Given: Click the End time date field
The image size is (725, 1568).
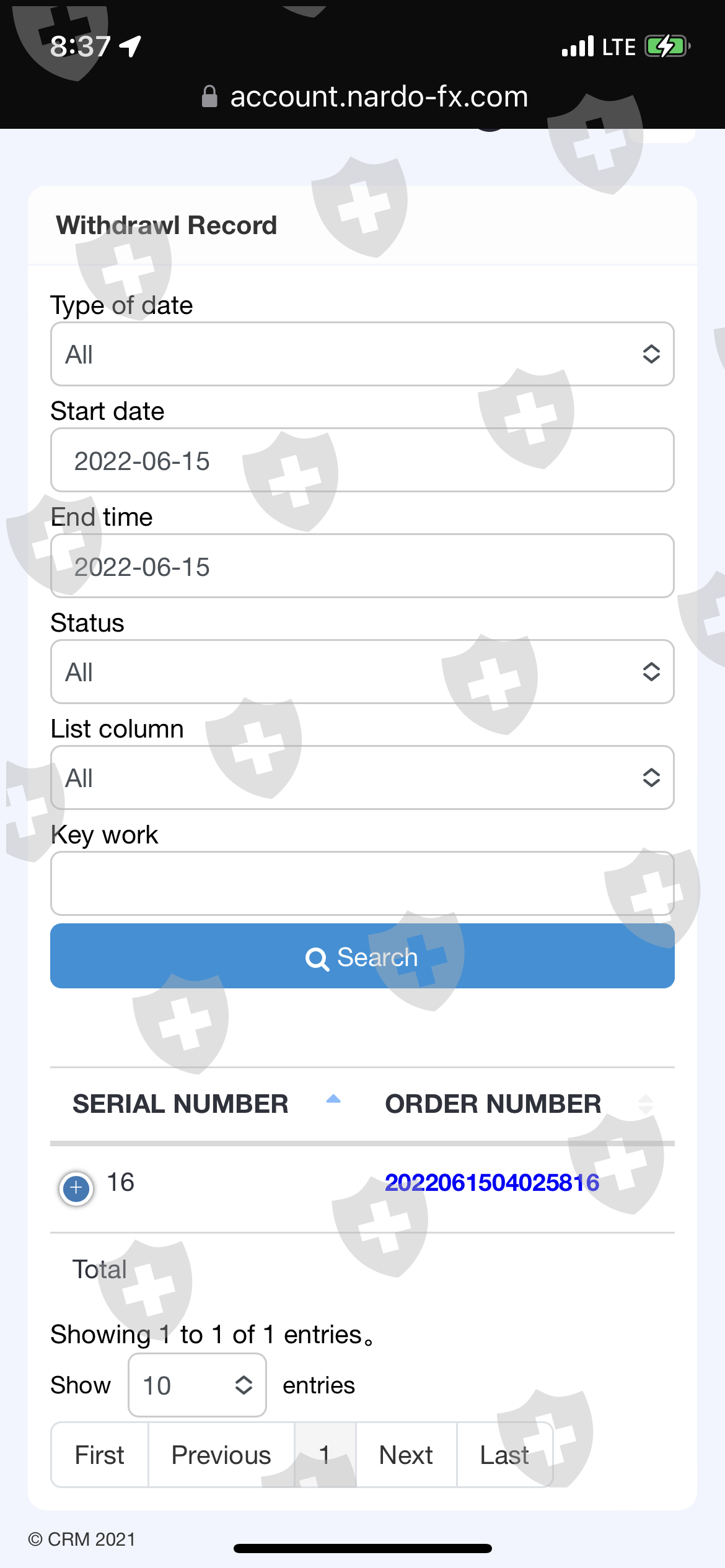Looking at the screenshot, I should [x=362, y=566].
